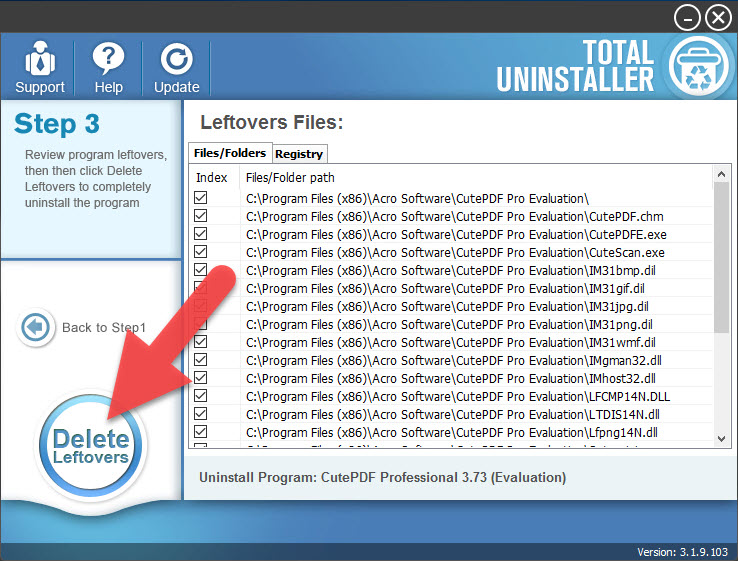Click the leftovers list scrollbar thumb
738x561 pixels.
pyautogui.click(x=721, y=257)
